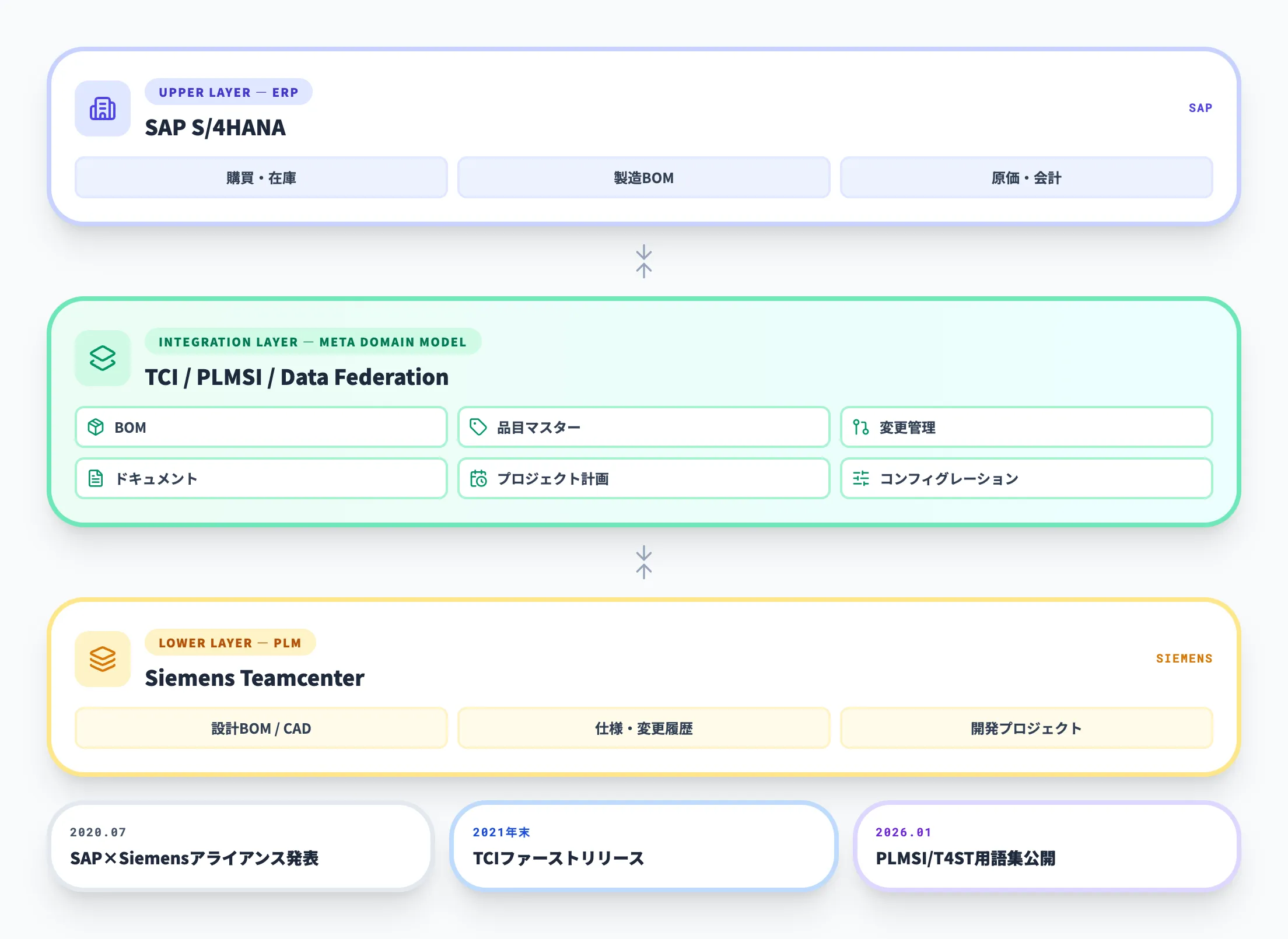The image size is (1288, 939).
Task: Click the Siemens Teamcenter layers icon
Action: click(x=103, y=659)
